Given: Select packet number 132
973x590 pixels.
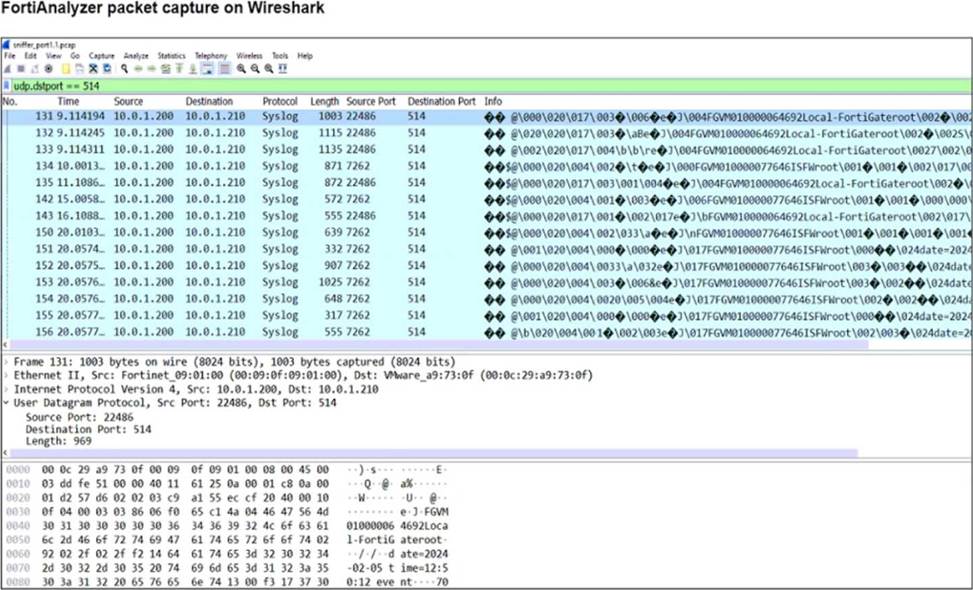Looking at the screenshot, I should (x=486, y=133).
